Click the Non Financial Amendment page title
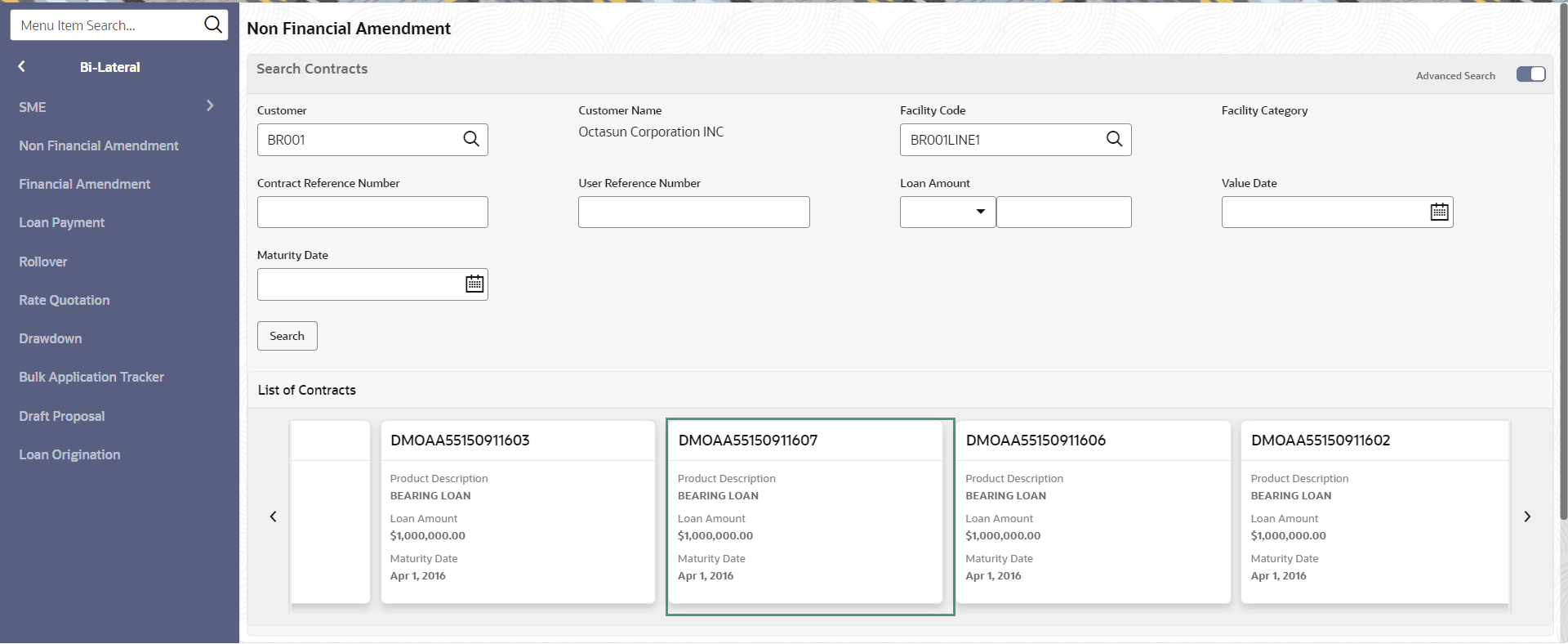The height and width of the screenshot is (644, 1568). (x=349, y=29)
